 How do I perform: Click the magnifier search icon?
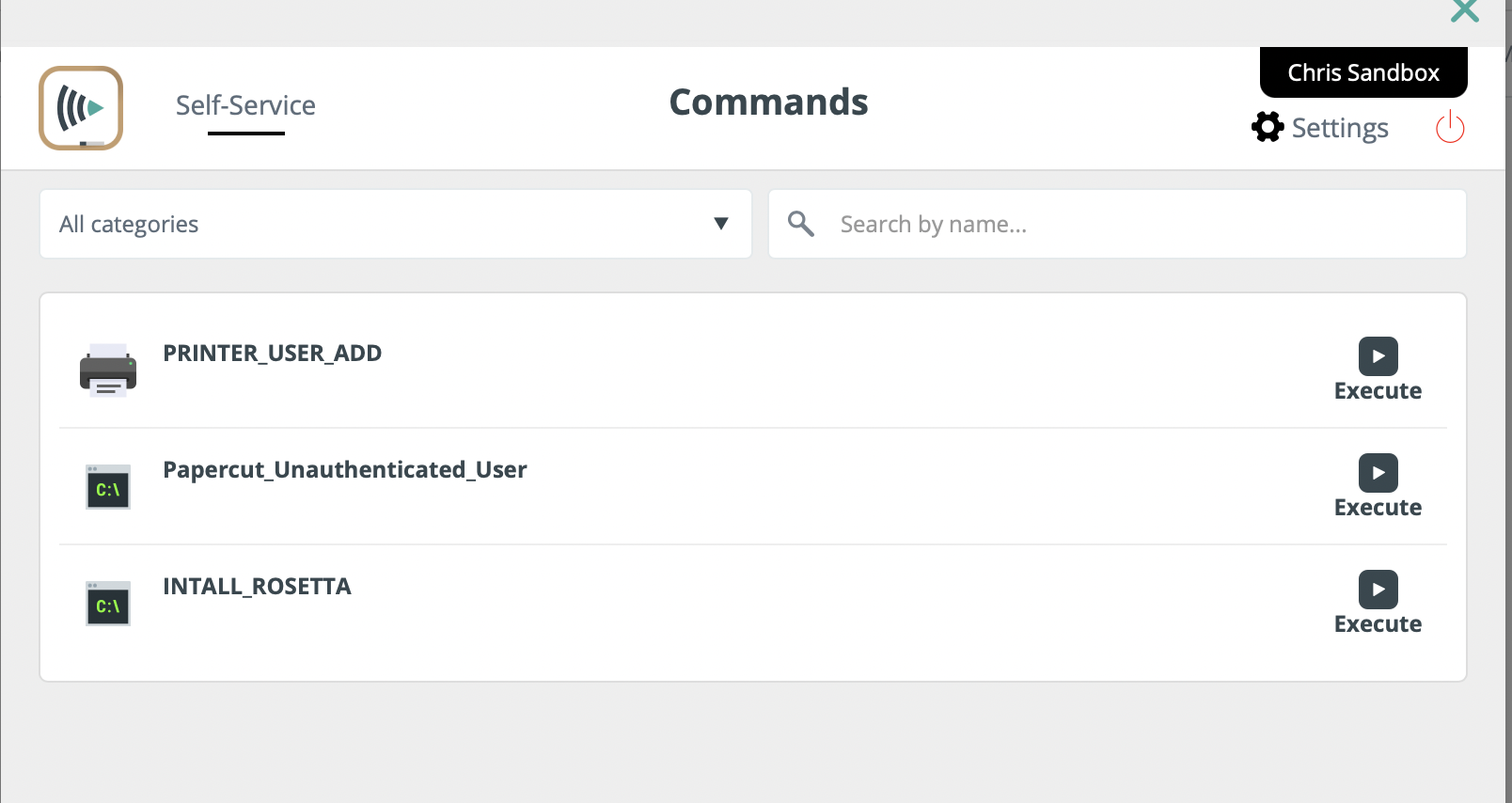coord(801,224)
